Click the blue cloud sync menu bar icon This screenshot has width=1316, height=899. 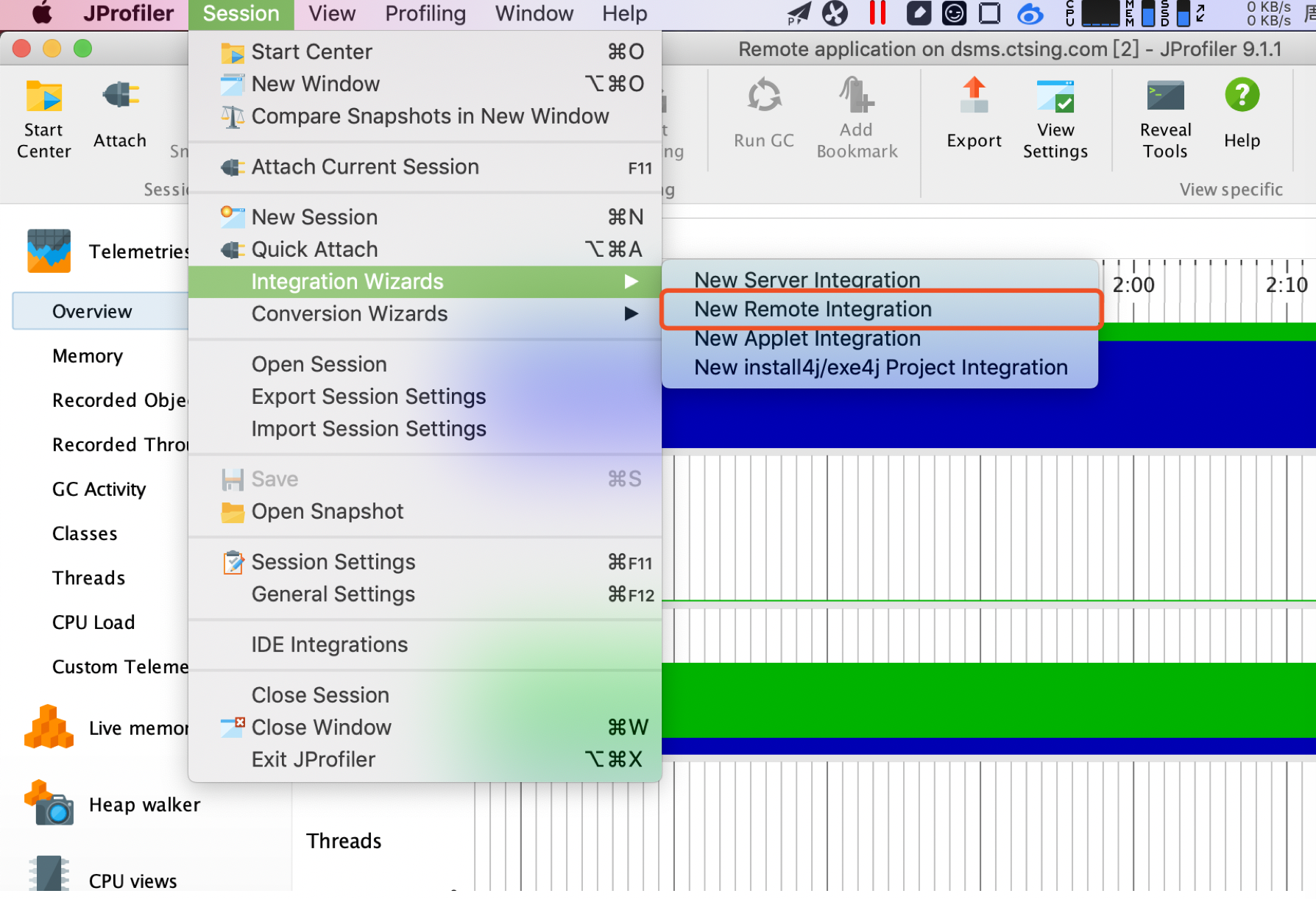(x=1030, y=13)
